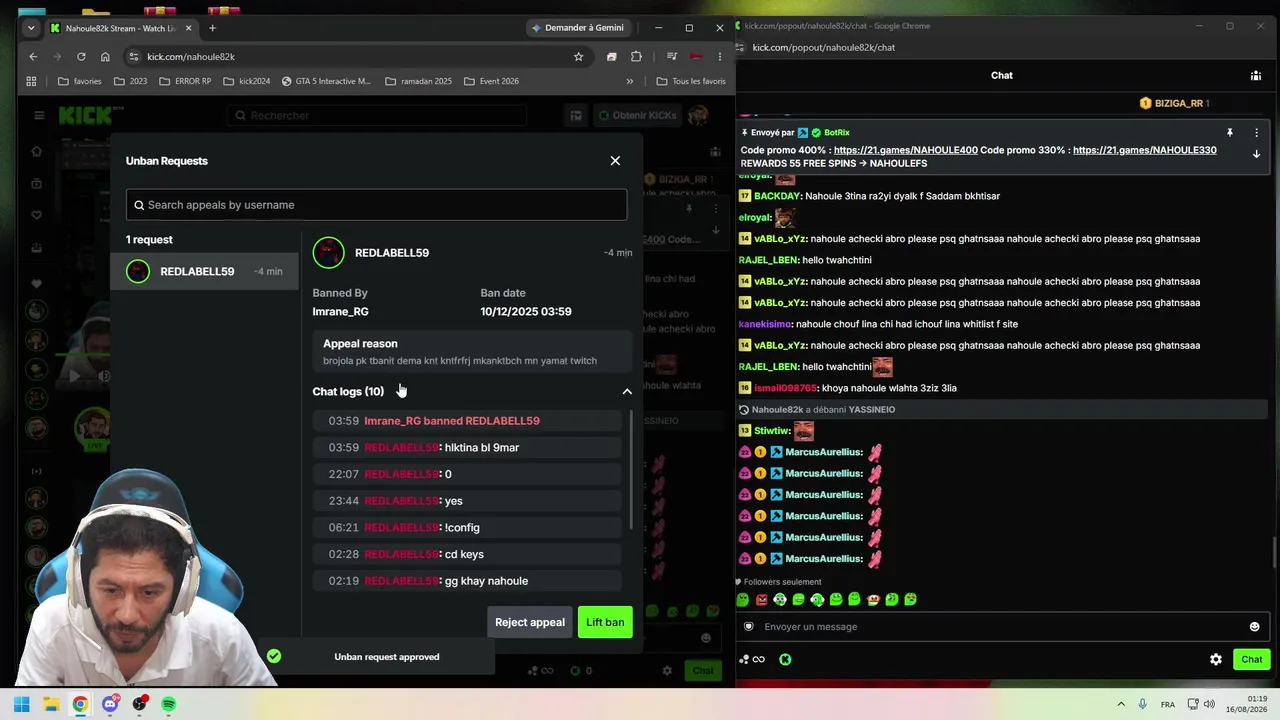Open the 21.games/NAHOULE400 promo link
This screenshot has width=1280, height=720.
pos(906,150)
